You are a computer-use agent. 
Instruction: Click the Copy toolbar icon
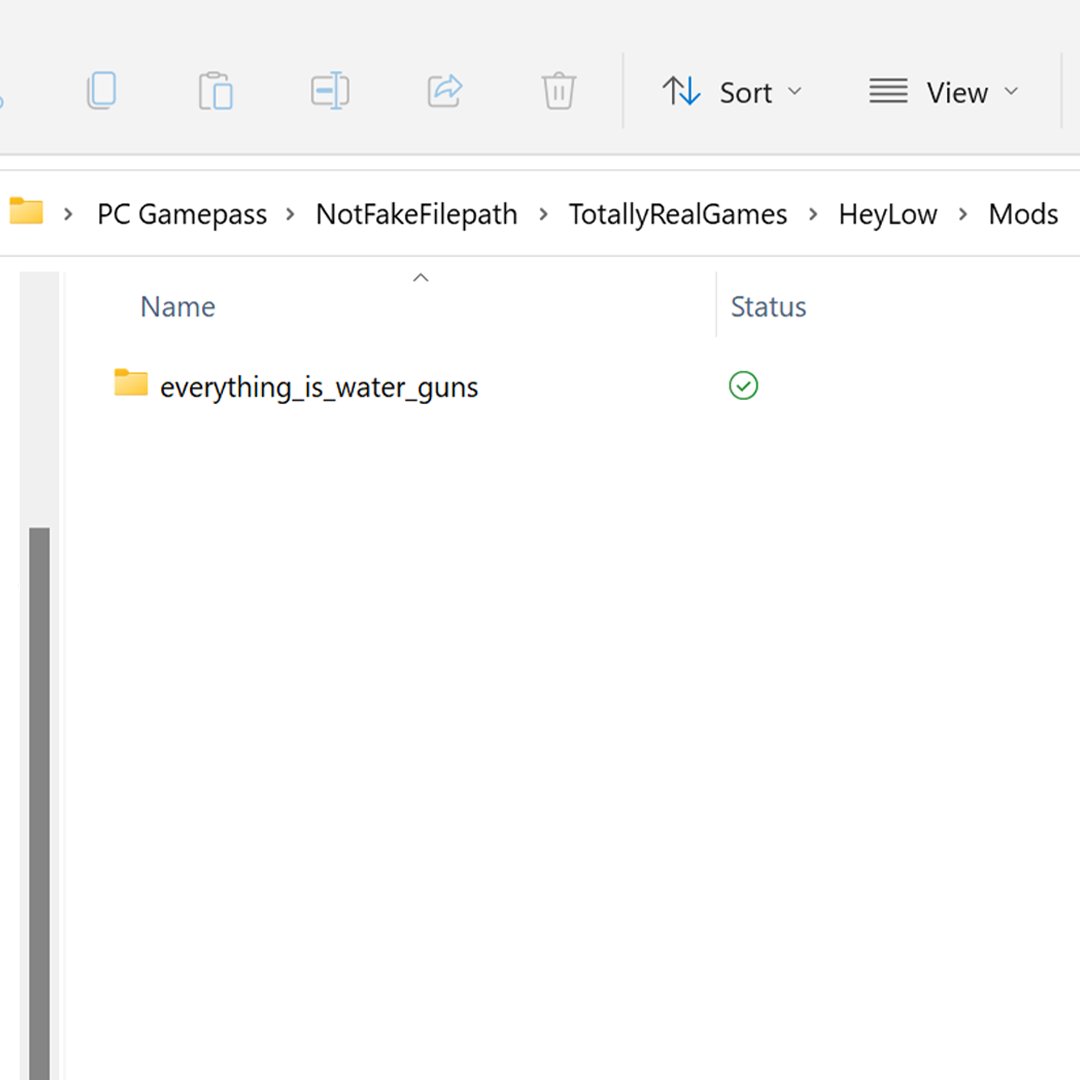click(x=101, y=90)
